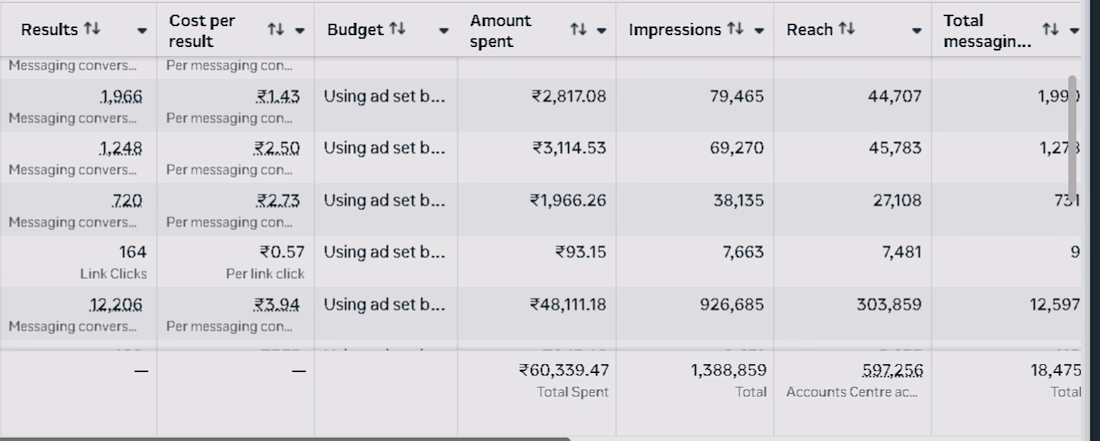This screenshot has height=441, width=1100.
Task: Click the 12,206 results value
Action: 117,304
